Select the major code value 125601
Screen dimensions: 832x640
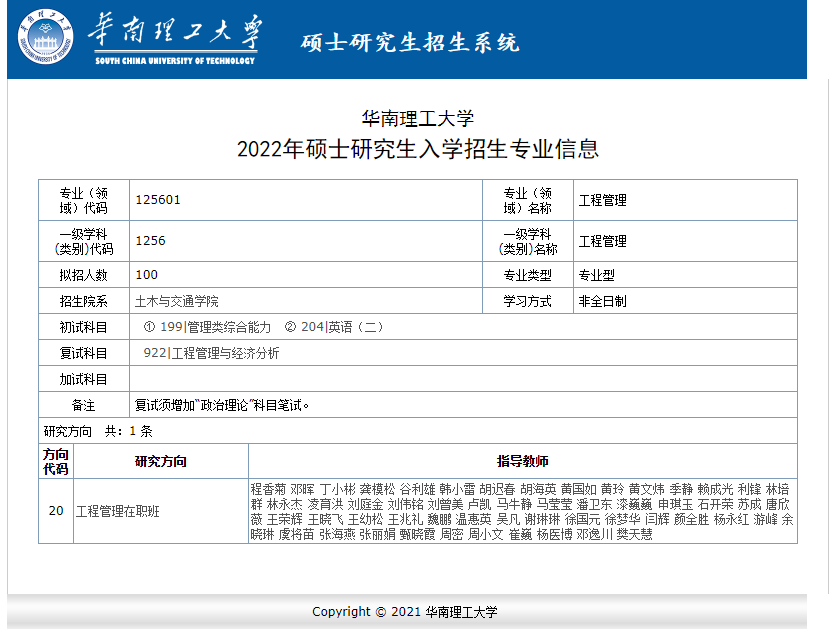(x=158, y=200)
